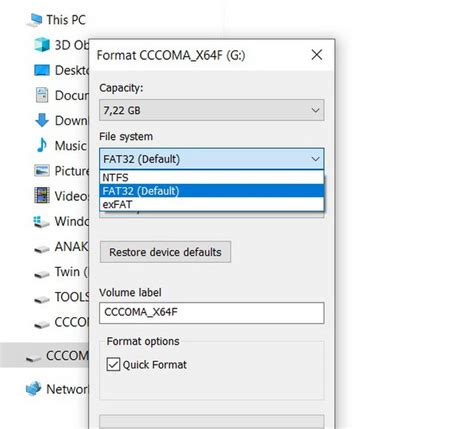
Task: Open the 3D Objects folder icon
Action: point(42,45)
